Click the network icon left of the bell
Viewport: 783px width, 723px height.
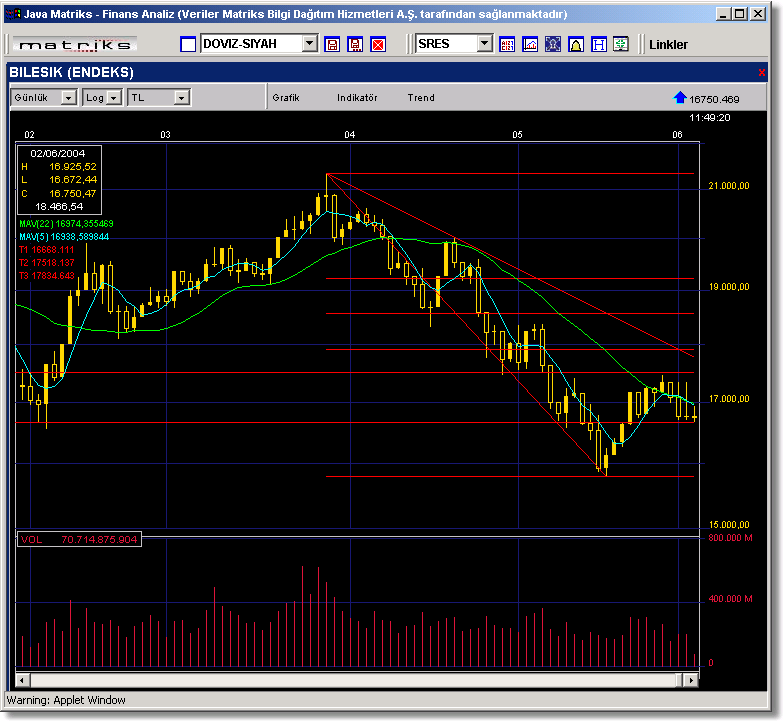[x=554, y=45]
